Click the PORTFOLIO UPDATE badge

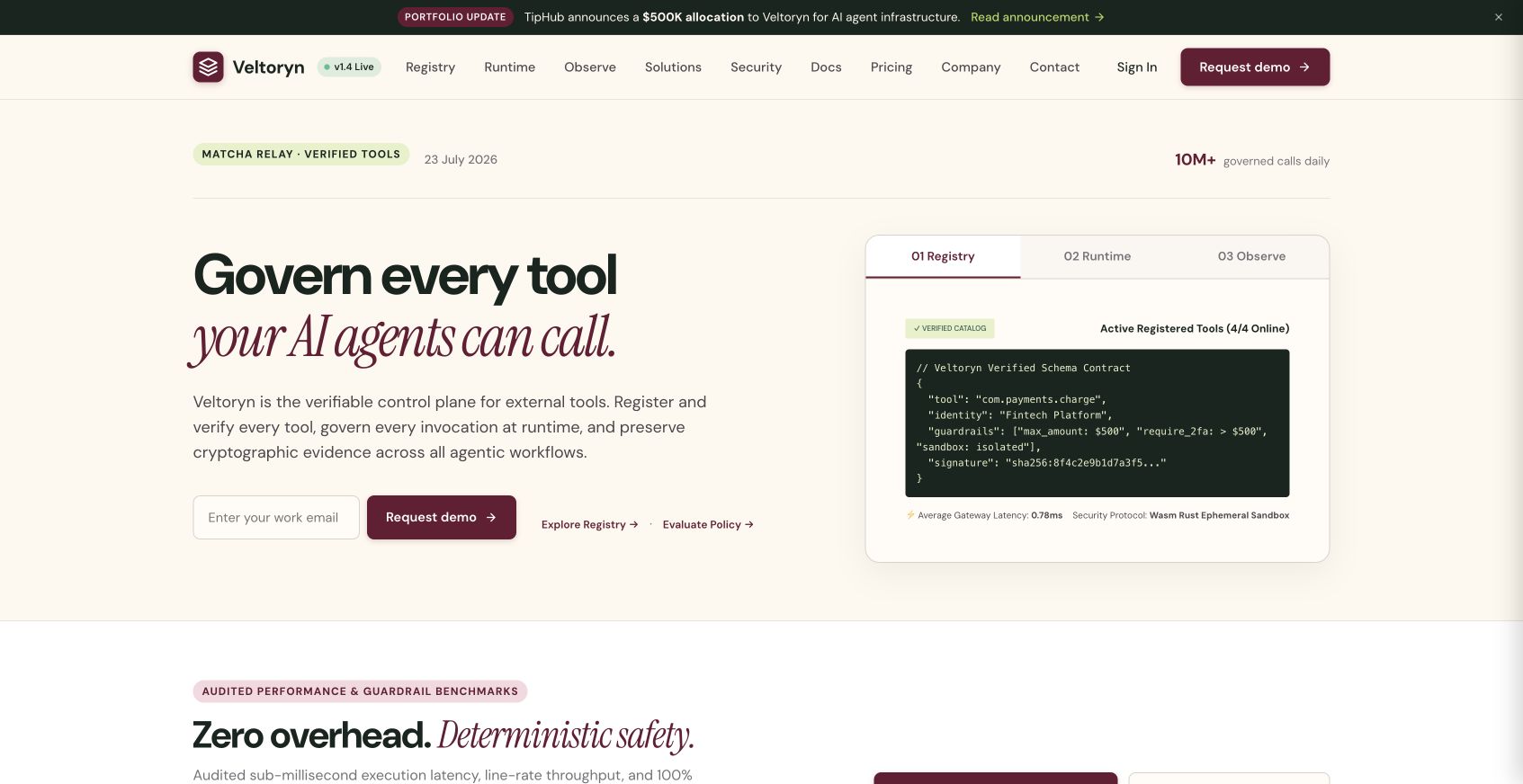pos(455,17)
